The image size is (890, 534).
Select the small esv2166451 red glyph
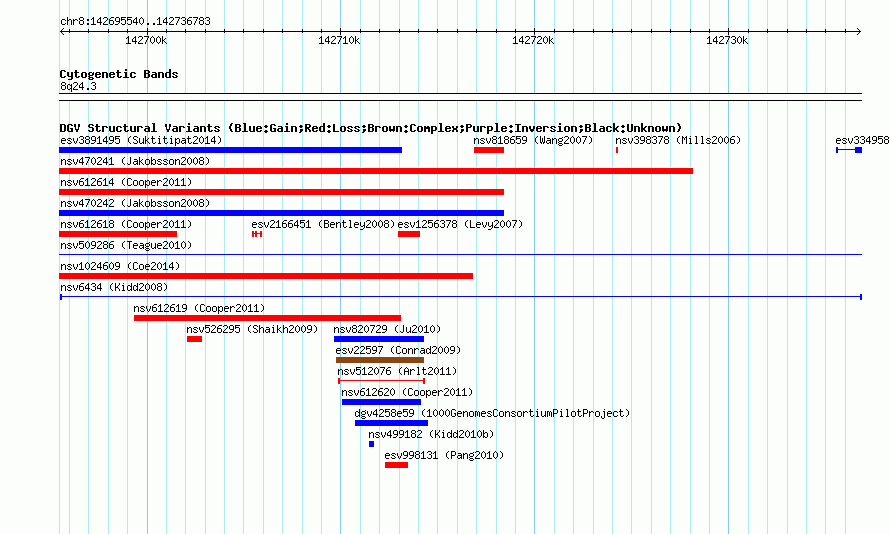coord(257,234)
